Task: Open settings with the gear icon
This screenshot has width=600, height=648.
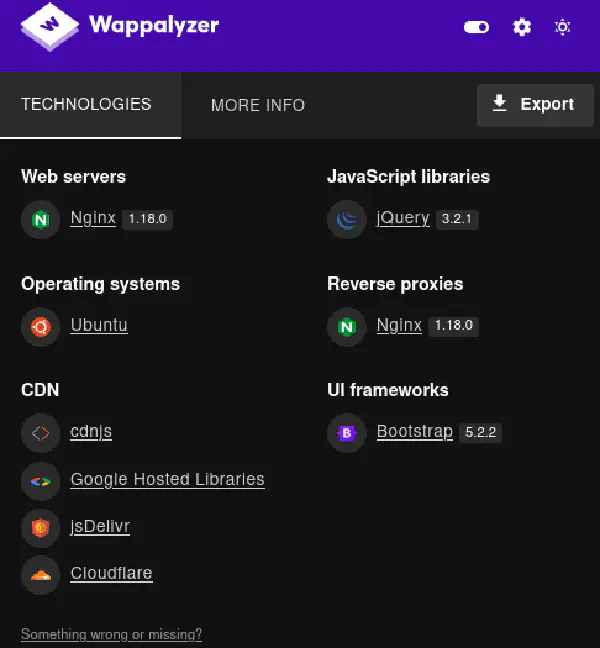Action: (522, 27)
